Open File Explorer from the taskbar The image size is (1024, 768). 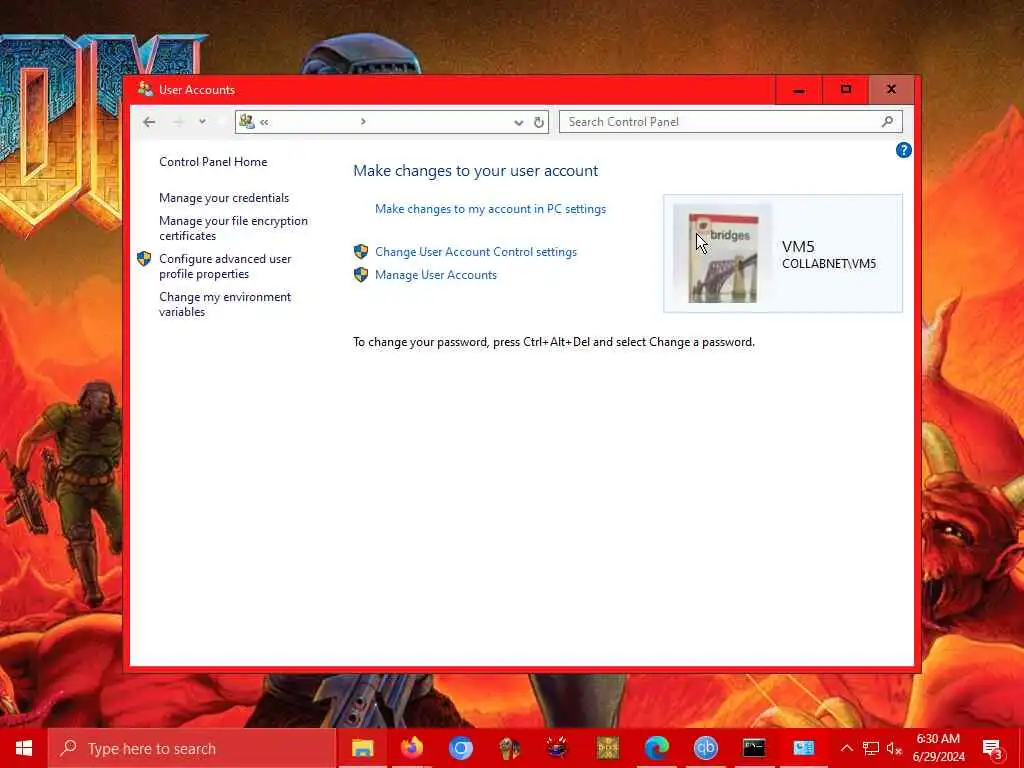[x=362, y=748]
